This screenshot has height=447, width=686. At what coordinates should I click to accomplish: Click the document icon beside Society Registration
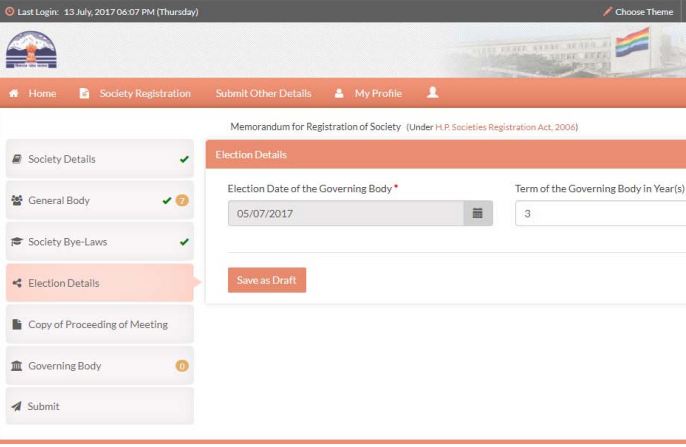[x=84, y=93]
